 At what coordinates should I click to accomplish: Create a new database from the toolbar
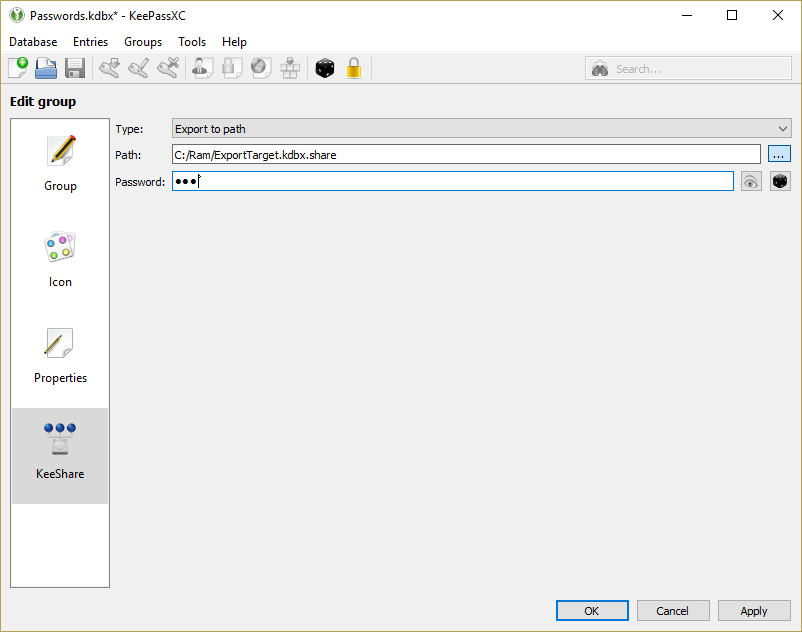click(x=17, y=67)
